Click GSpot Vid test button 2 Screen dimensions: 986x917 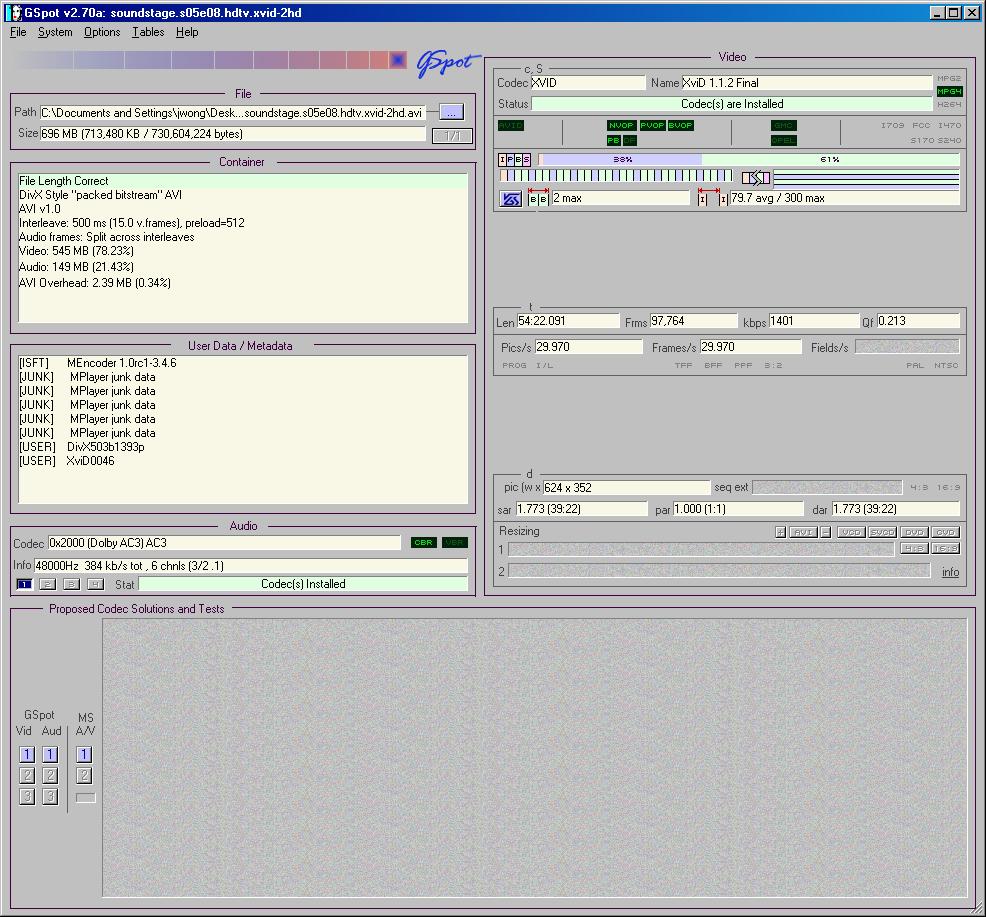pyautogui.click(x=27, y=775)
